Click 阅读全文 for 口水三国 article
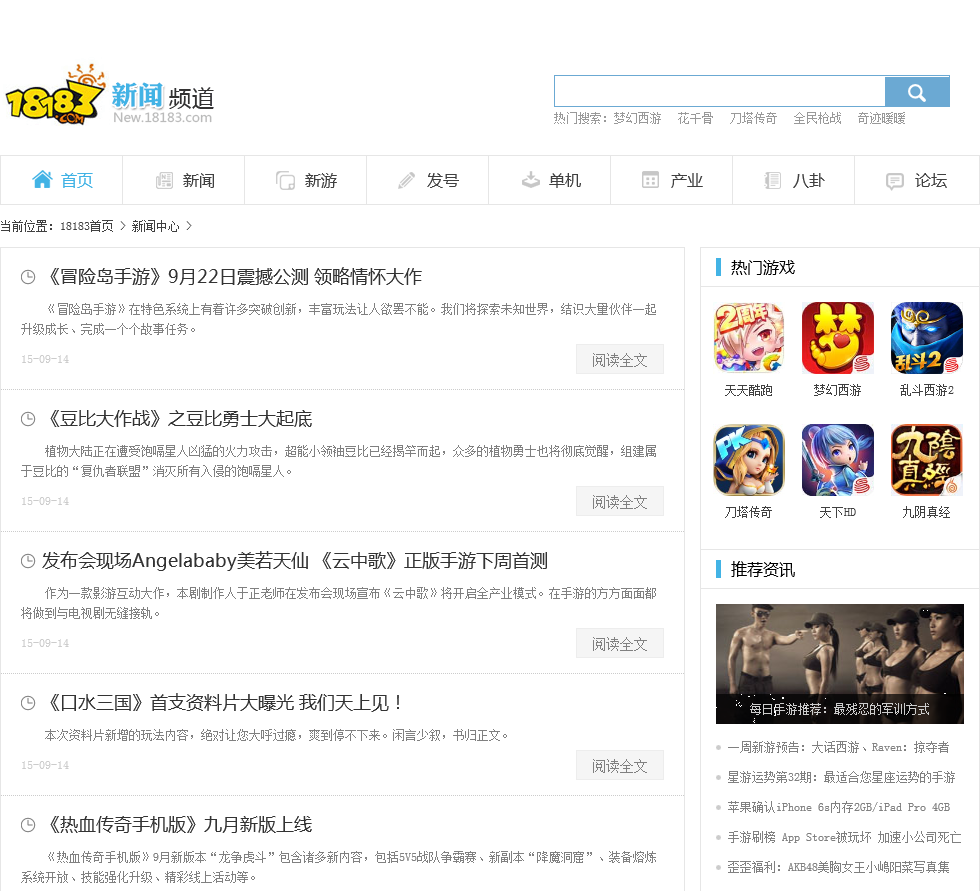Viewport: 980px width, 891px height. coord(619,765)
